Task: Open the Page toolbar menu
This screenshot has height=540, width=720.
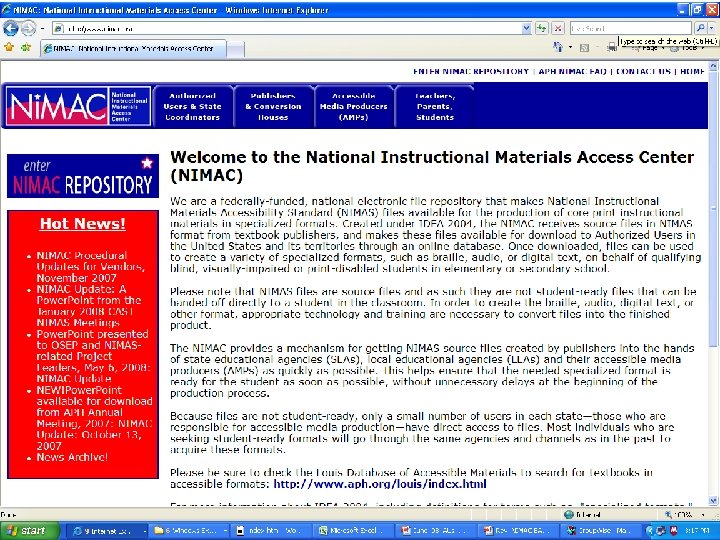Action: pos(650,48)
